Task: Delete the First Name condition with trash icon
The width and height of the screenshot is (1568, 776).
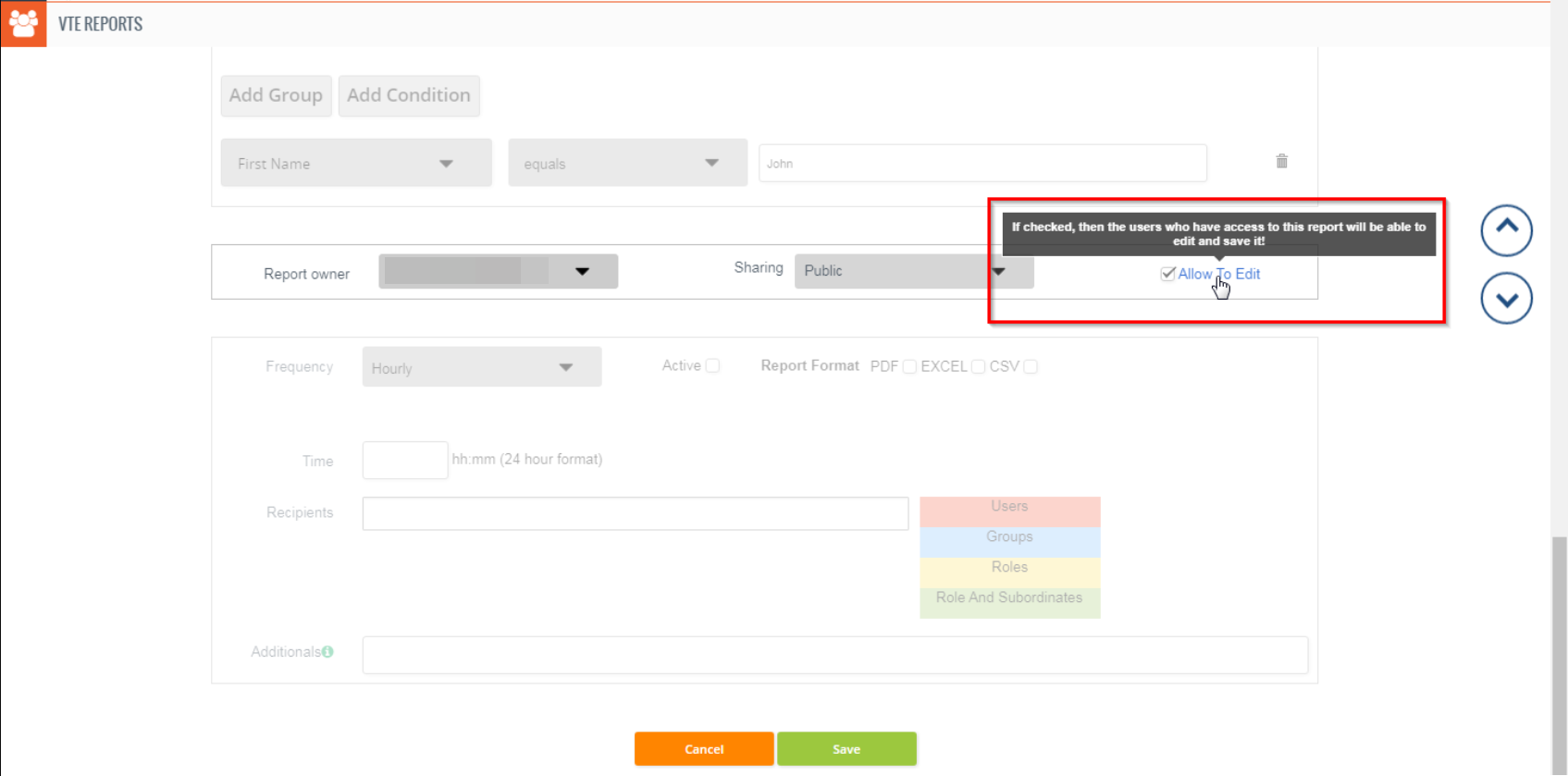Action: 1281,161
